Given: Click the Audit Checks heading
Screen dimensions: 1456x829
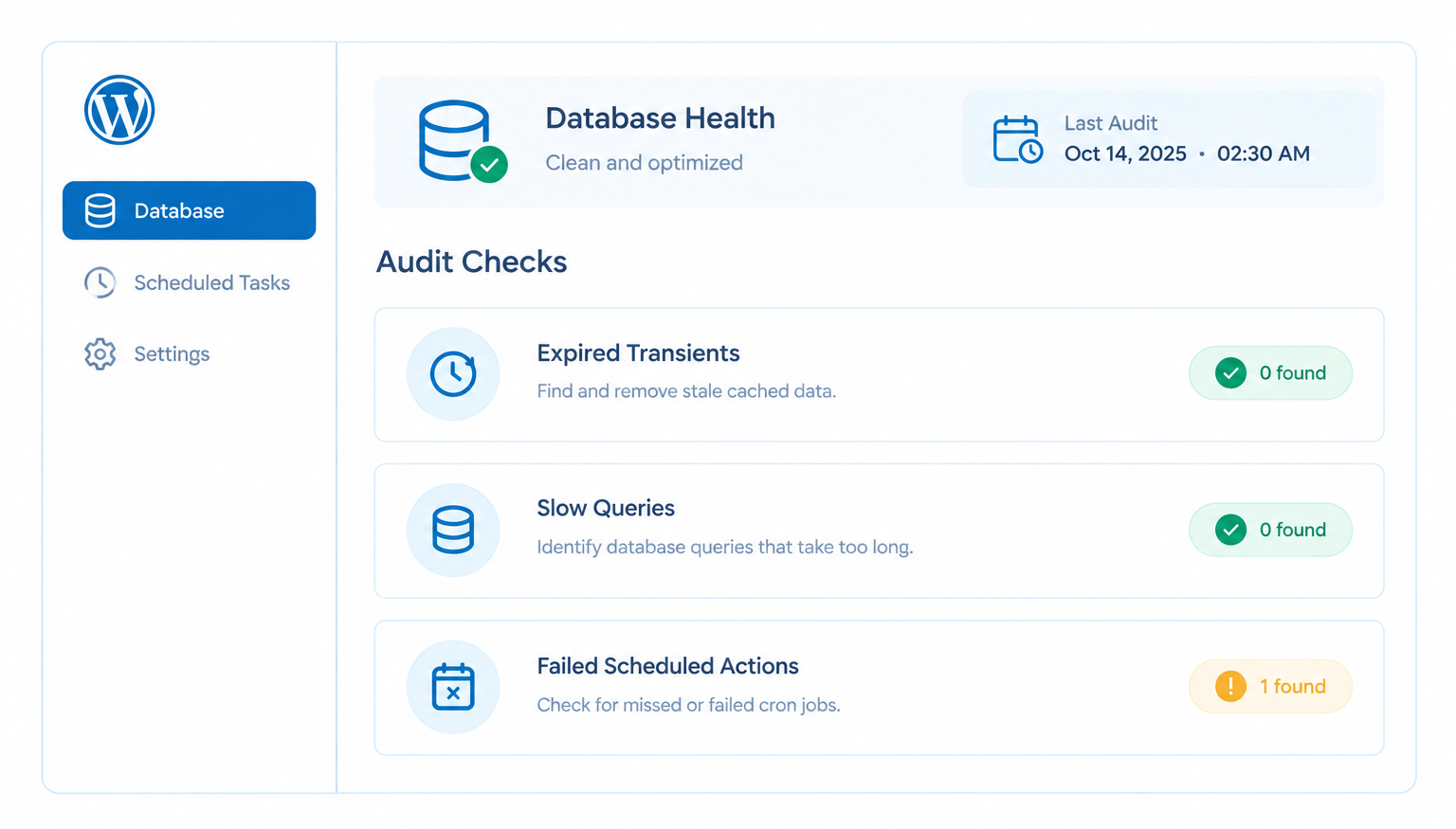Looking at the screenshot, I should [x=471, y=261].
